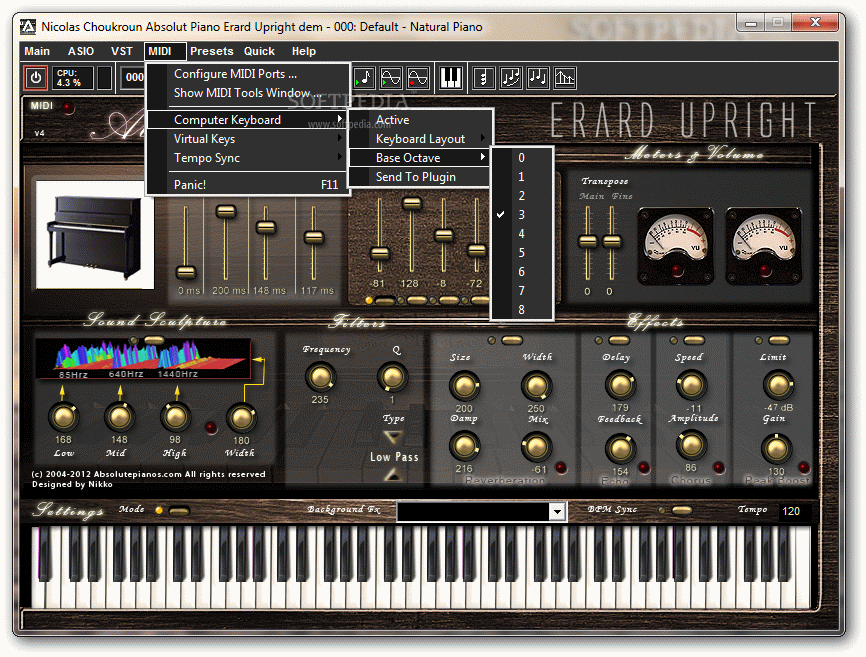Toggle the Mode switch in Settings
The height and width of the screenshot is (657, 866).
(179, 511)
